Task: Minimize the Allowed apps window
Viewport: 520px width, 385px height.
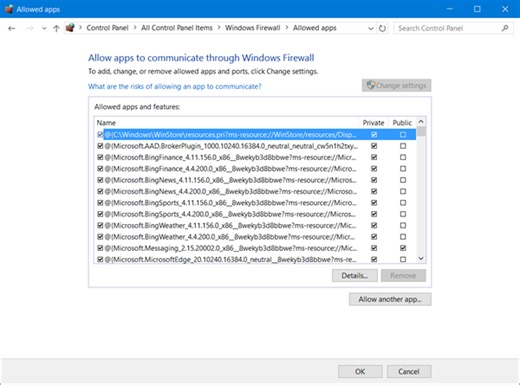Action: point(450,9)
